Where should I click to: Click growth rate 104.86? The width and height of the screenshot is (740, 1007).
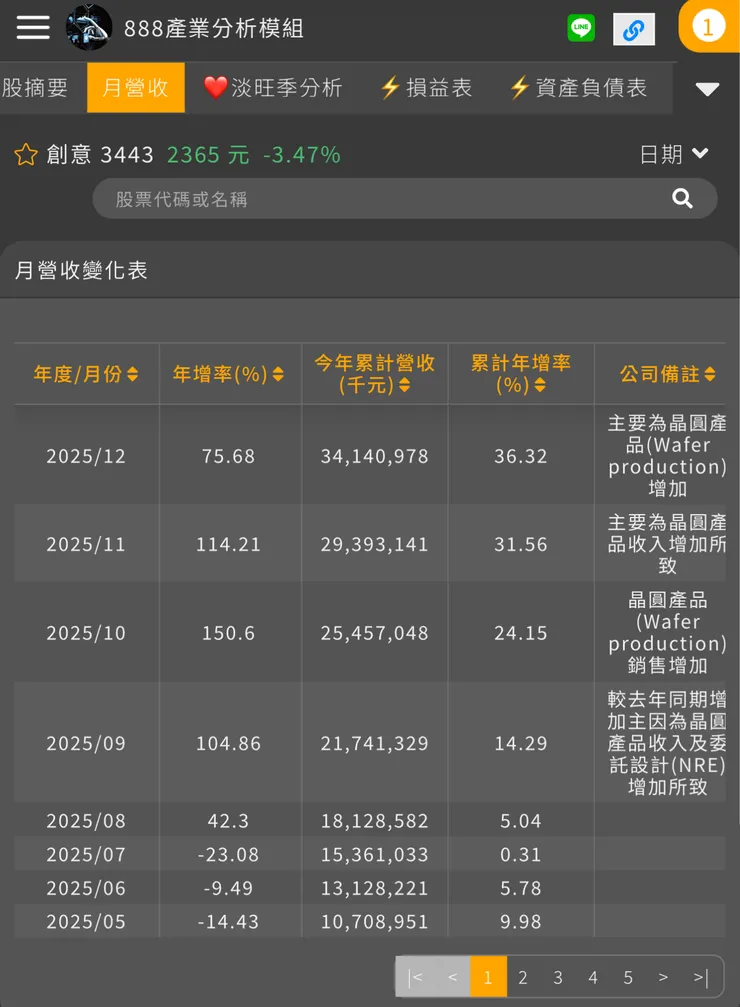[x=228, y=743]
